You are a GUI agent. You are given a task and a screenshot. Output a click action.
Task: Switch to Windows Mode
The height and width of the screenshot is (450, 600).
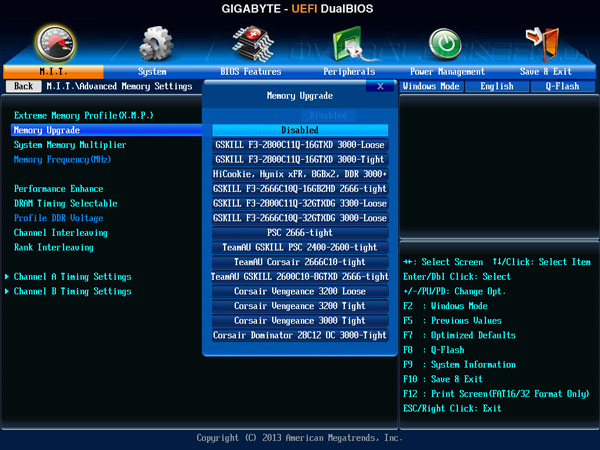click(431, 86)
